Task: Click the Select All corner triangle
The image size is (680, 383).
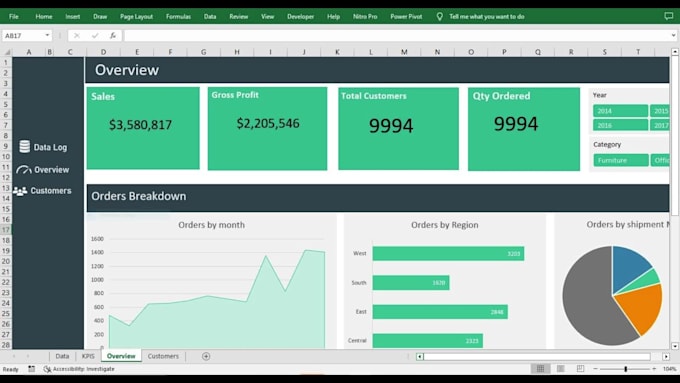Action: click(x=7, y=52)
